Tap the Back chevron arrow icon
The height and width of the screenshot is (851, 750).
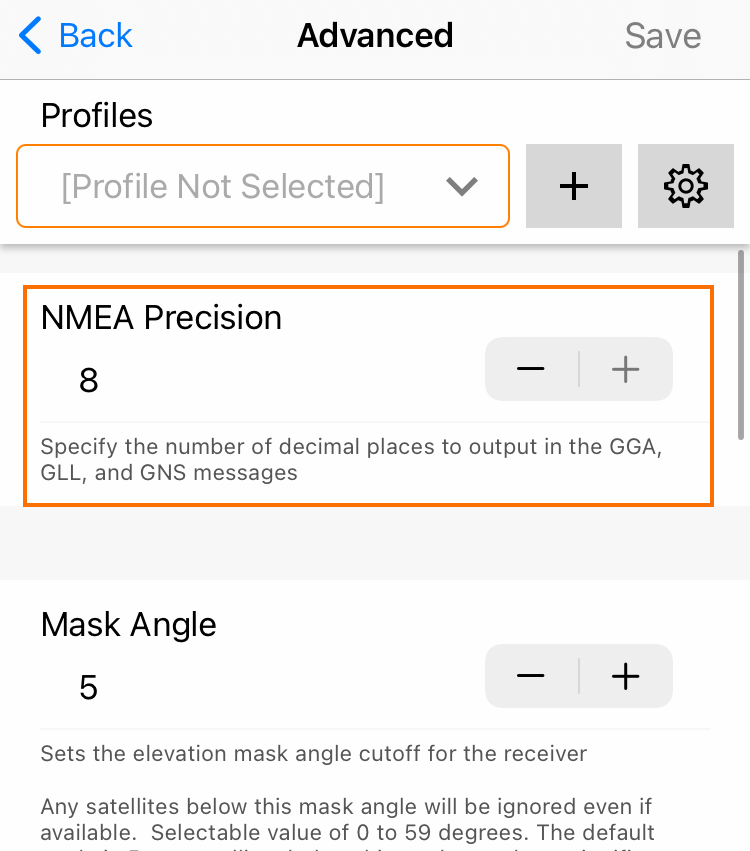coord(31,36)
